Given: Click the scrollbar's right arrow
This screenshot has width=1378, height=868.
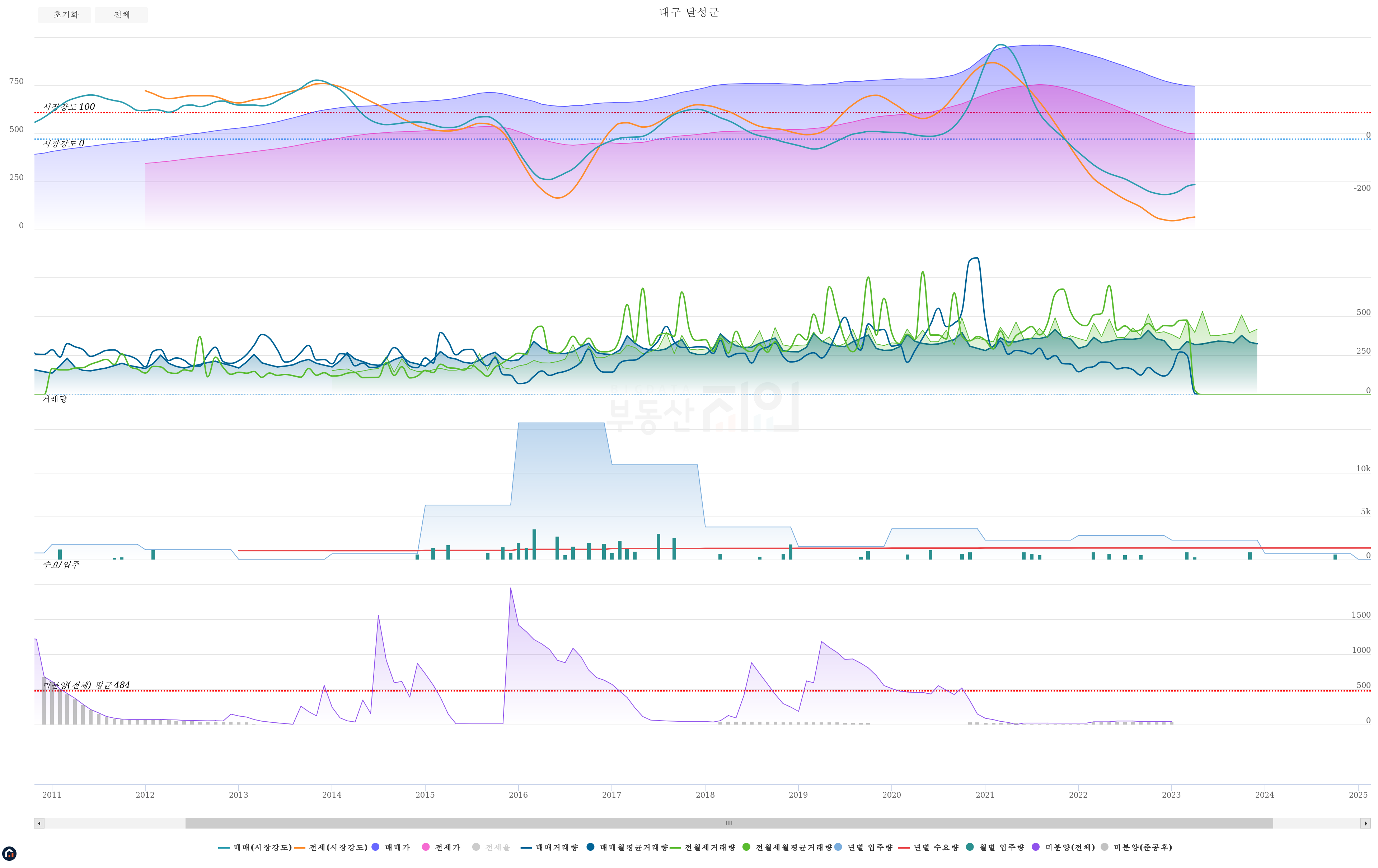Looking at the screenshot, I should [1365, 824].
